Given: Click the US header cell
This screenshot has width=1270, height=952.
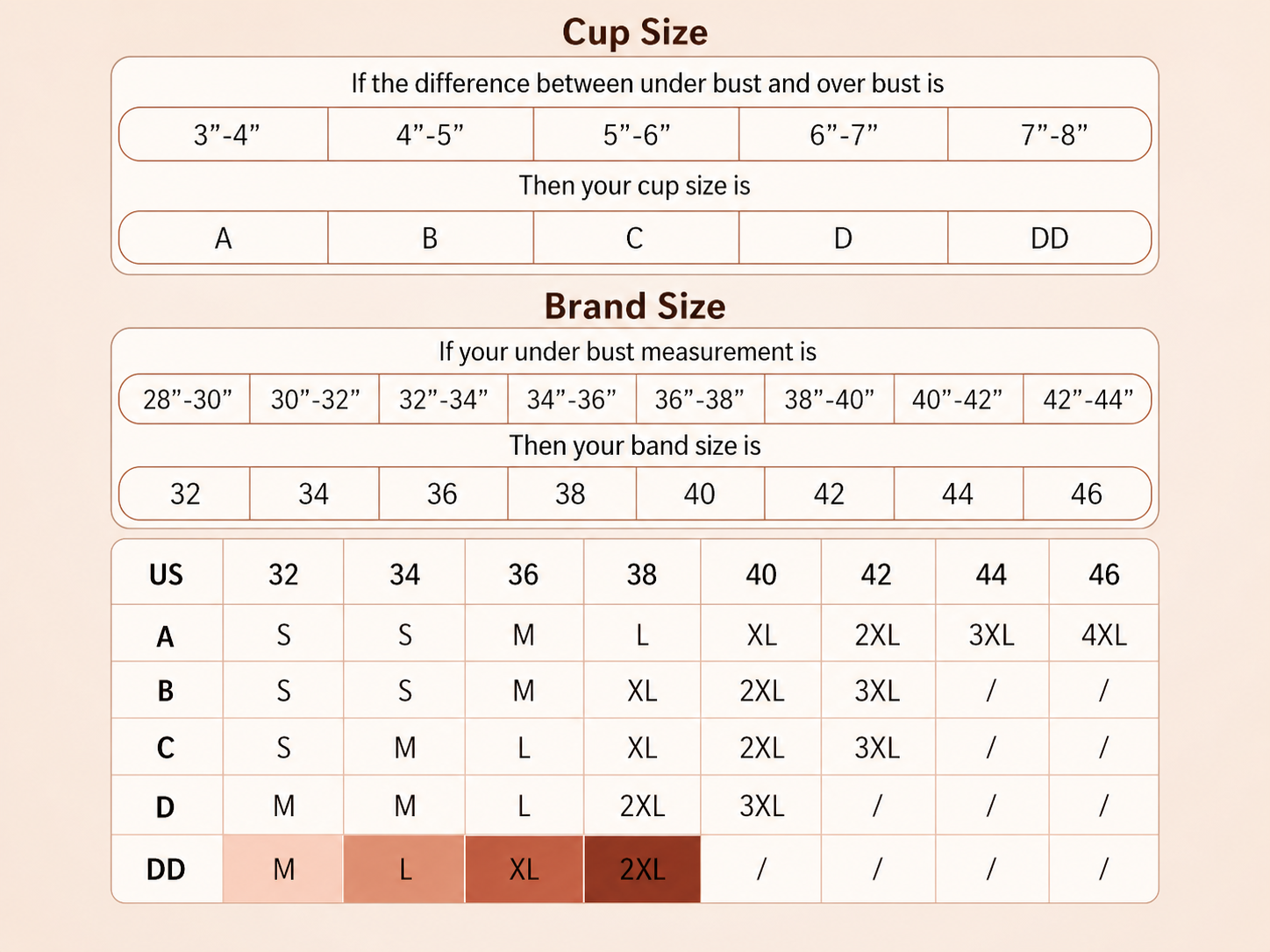Looking at the screenshot, I should (167, 573).
